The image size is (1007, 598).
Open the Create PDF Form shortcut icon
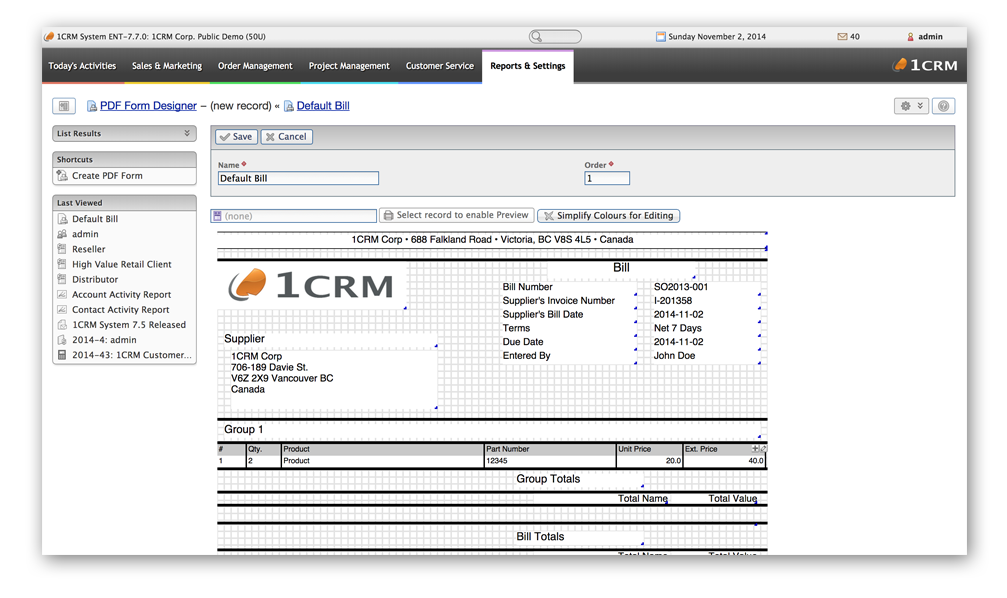[x=60, y=176]
